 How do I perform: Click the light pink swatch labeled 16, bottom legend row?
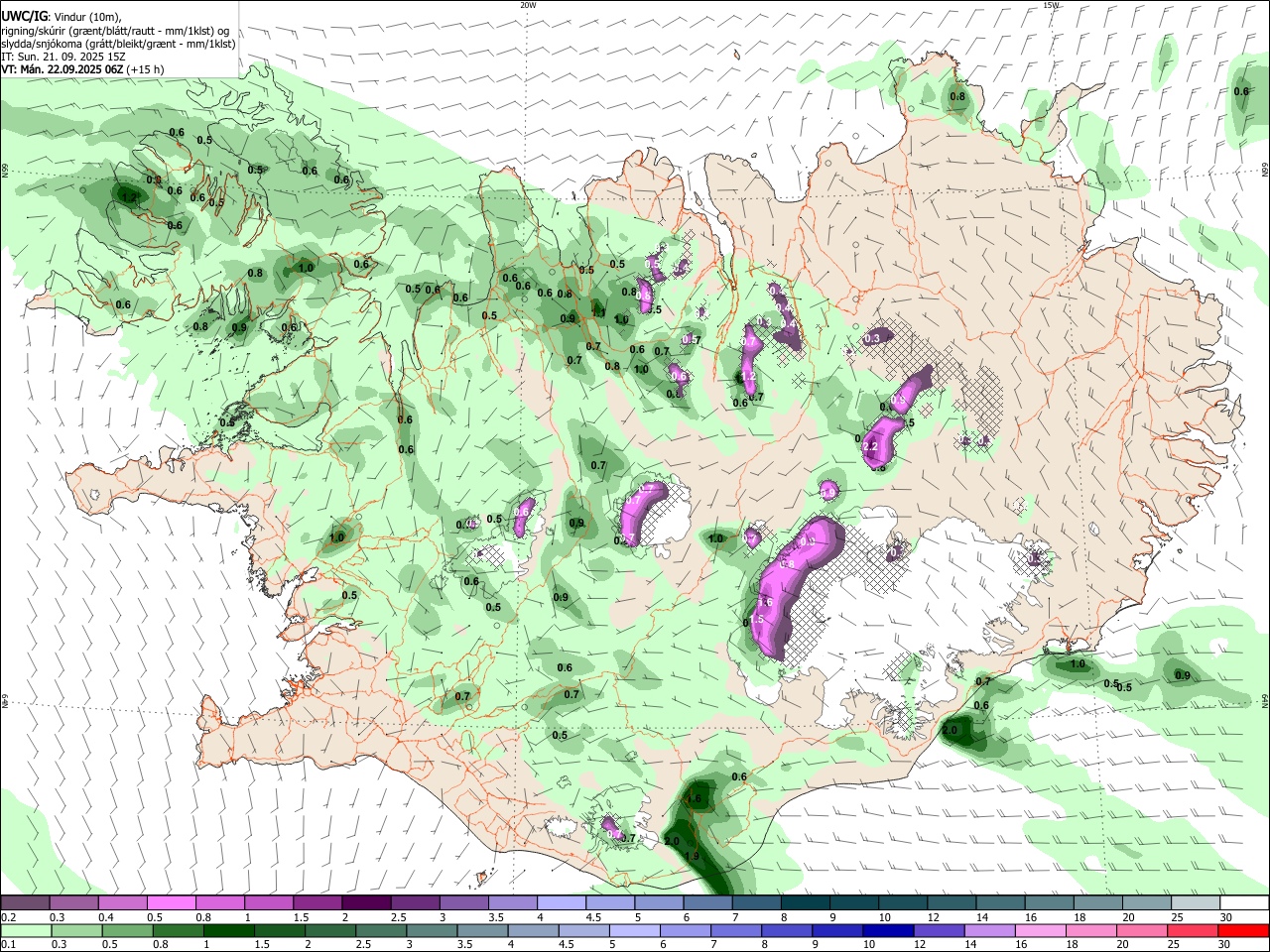pyautogui.click(x=1040, y=930)
